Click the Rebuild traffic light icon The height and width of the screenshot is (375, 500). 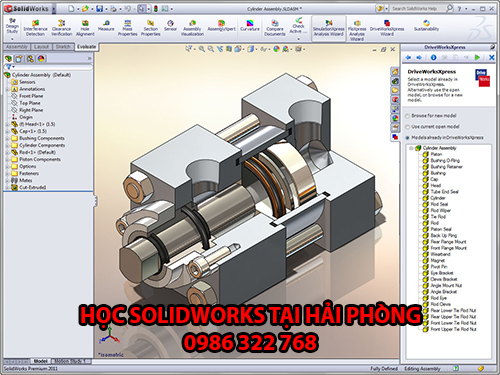pos(156,9)
